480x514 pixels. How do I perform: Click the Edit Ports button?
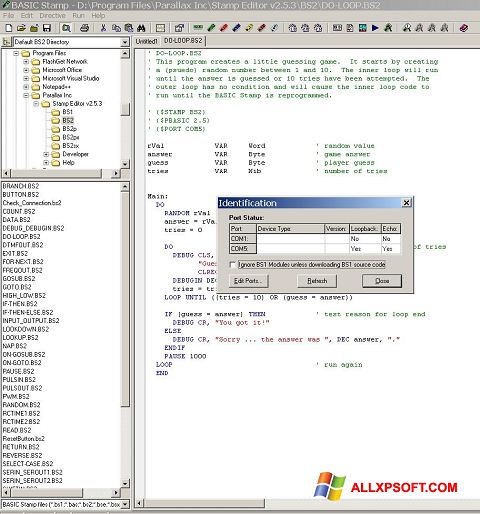[248, 281]
